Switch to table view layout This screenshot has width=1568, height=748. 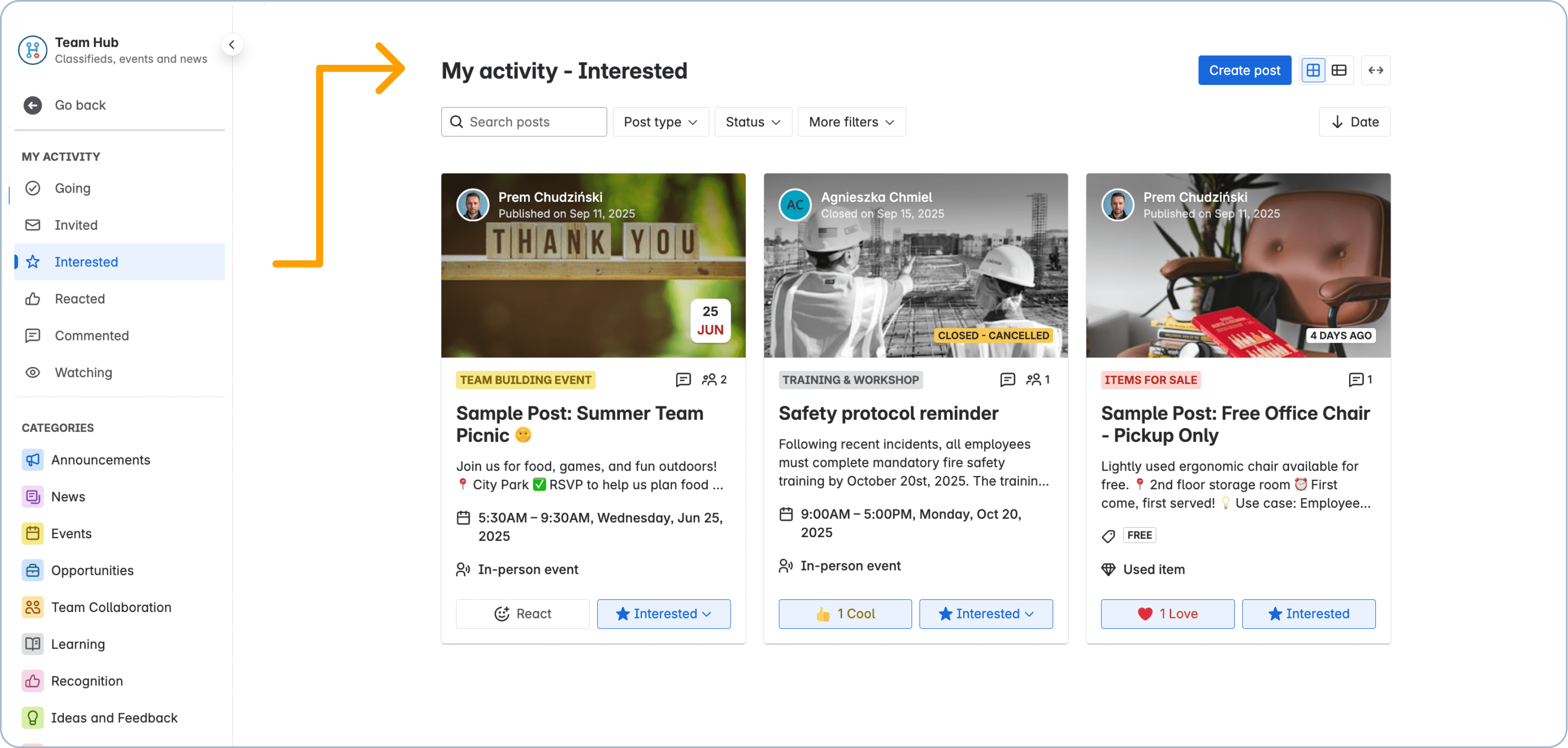1339,70
